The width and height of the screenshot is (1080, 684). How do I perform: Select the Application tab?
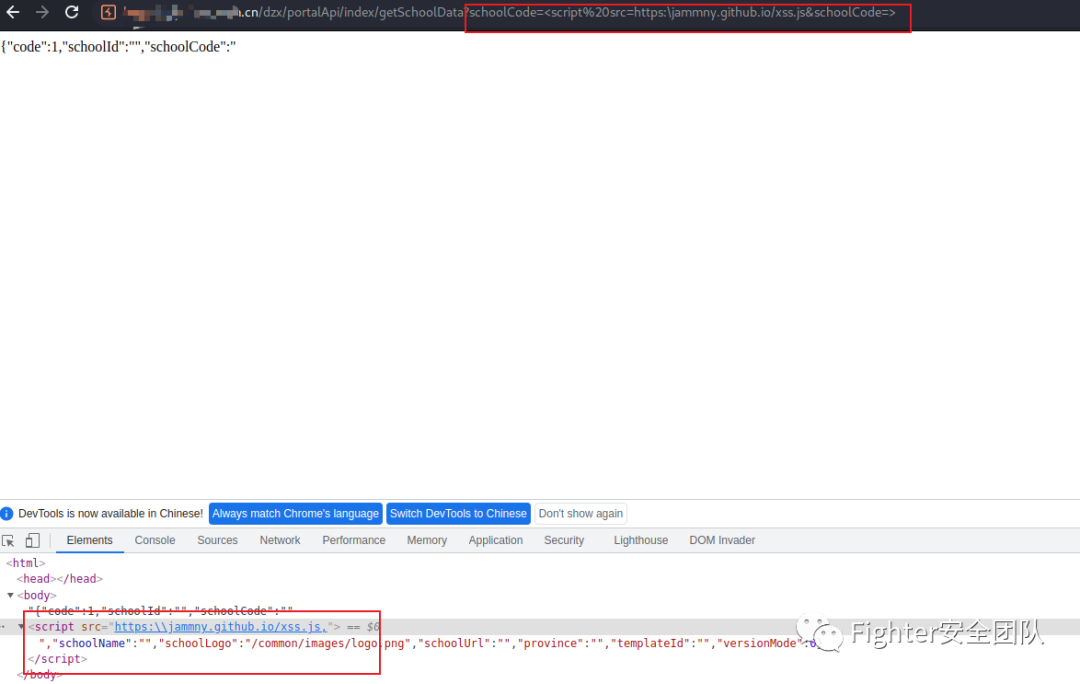495,540
